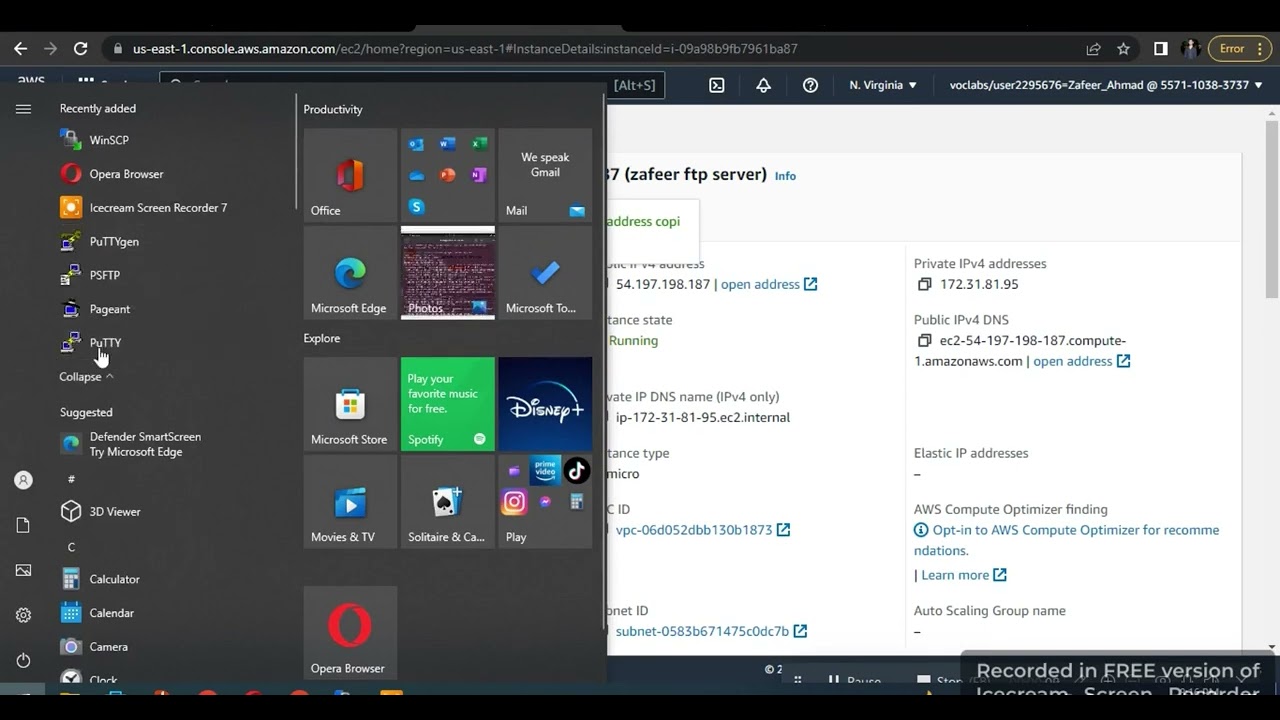The image size is (1280, 720).
Task: Select the Explore group header
Action: pyautogui.click(x=322, y=338)
